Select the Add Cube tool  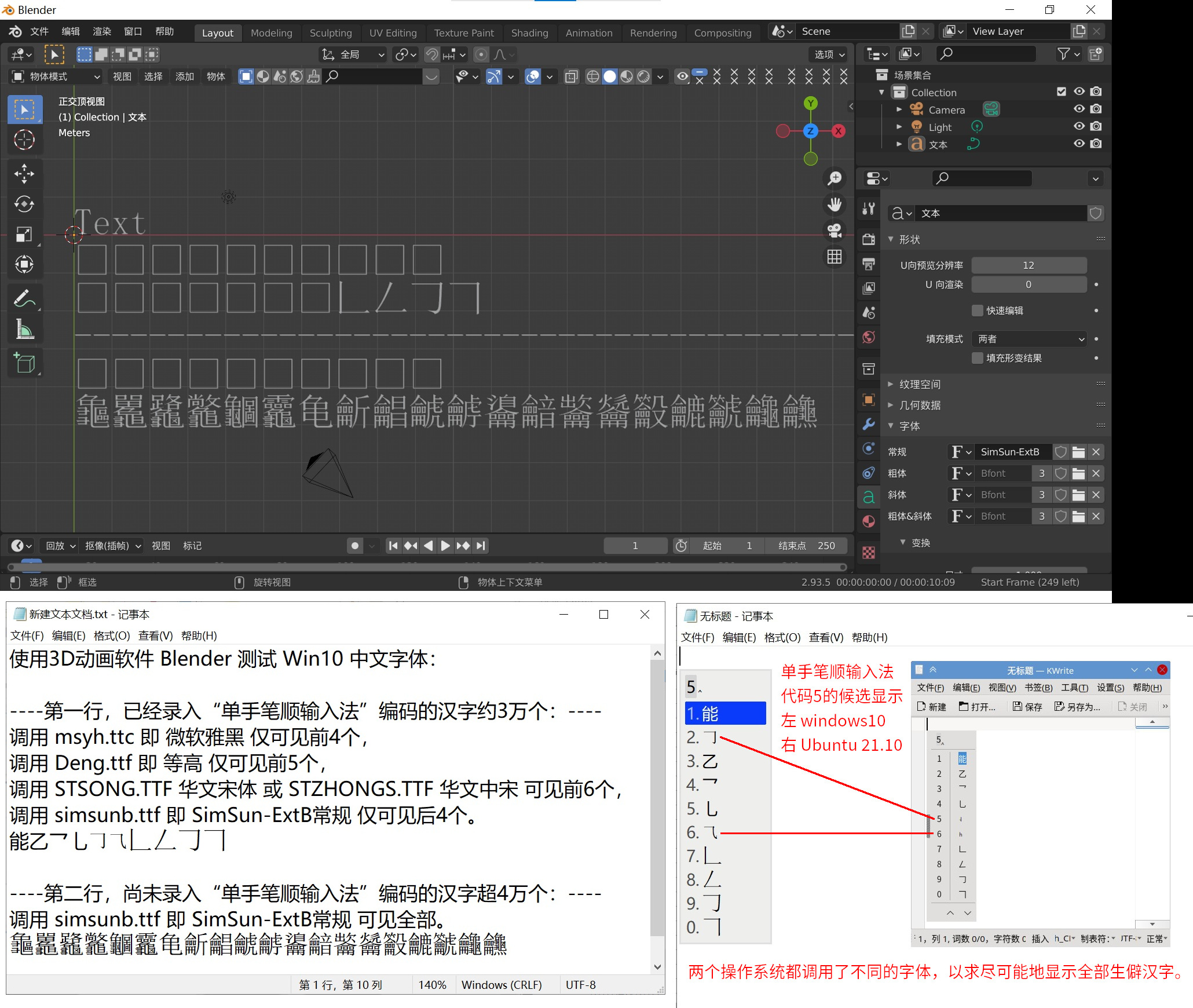point(24,363)
